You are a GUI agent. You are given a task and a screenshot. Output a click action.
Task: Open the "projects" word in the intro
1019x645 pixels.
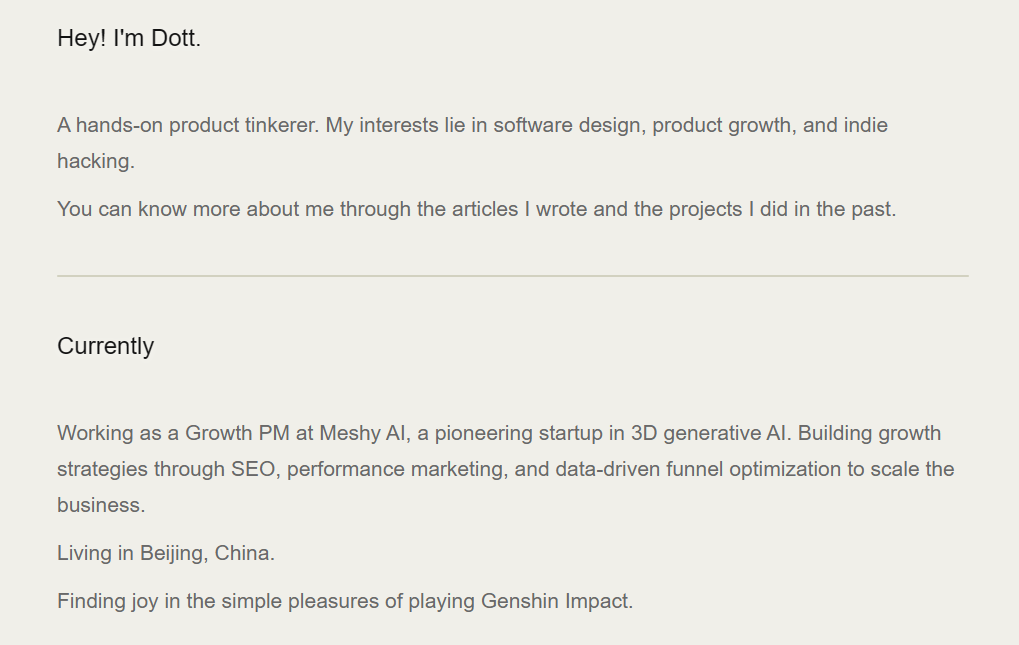(x=705, y=209)
